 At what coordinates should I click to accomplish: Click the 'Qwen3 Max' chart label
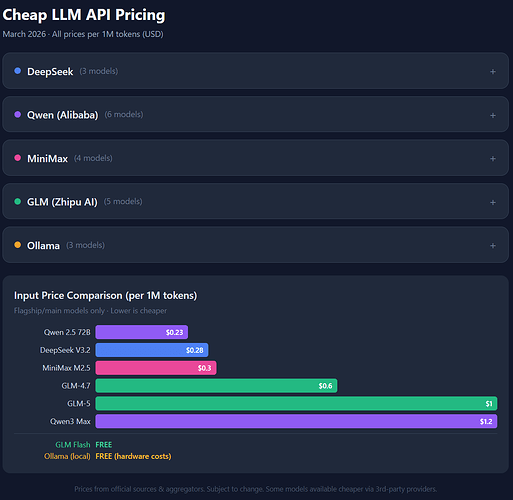click(x=70, y=421)
